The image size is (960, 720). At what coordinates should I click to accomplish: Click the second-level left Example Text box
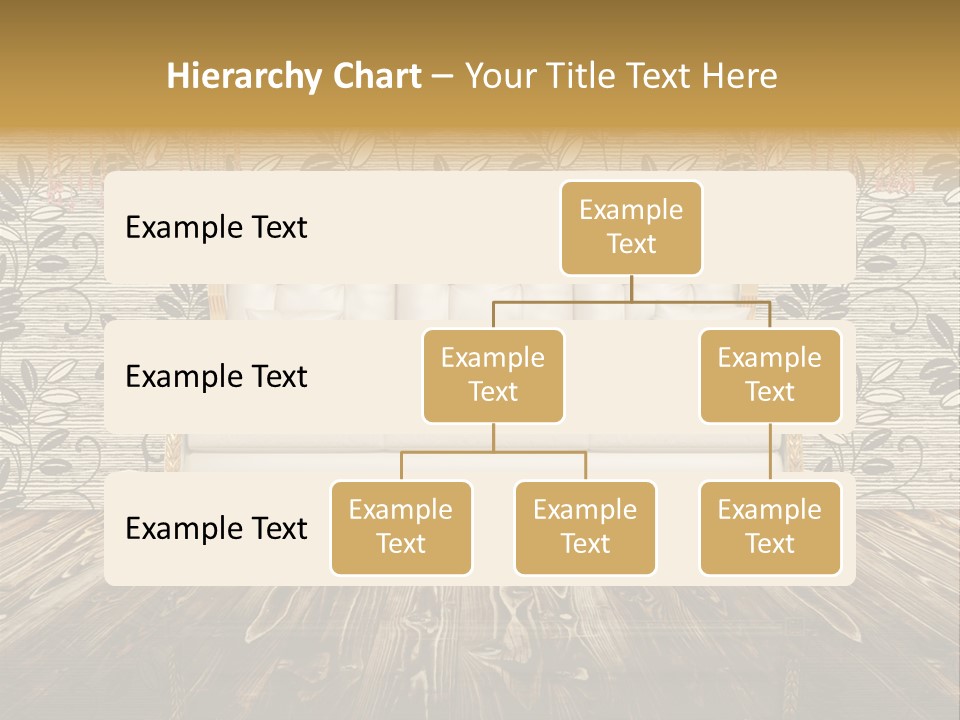[493, 375]
